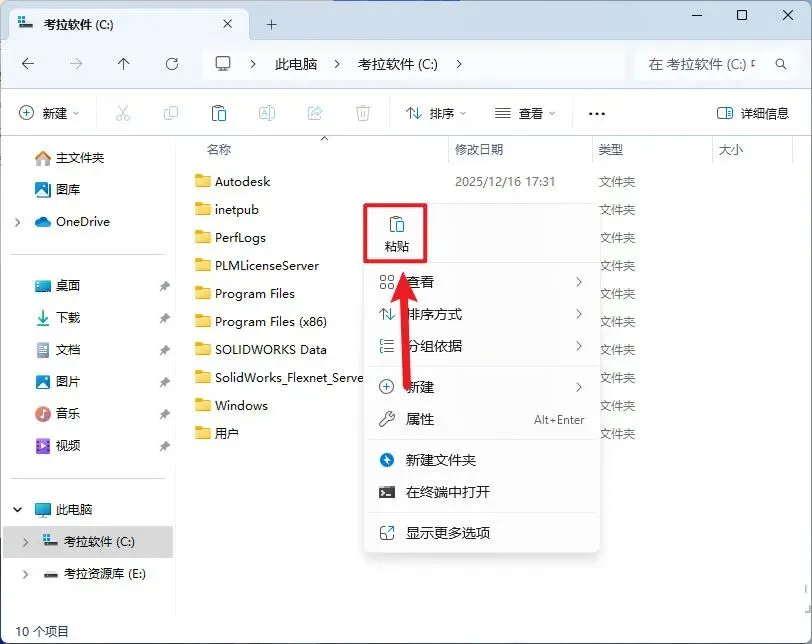Close the 考拉软件 (C:) tab
This screenshot has width=812, height=644.
[x=227, y=24]
